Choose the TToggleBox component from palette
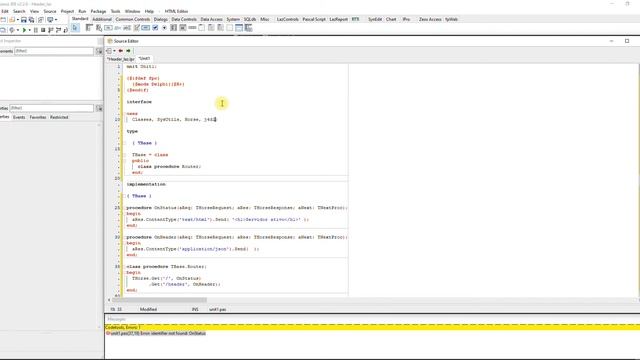This screenshot has width=640, height=360. pyautogui.click(x=146, y=28)
